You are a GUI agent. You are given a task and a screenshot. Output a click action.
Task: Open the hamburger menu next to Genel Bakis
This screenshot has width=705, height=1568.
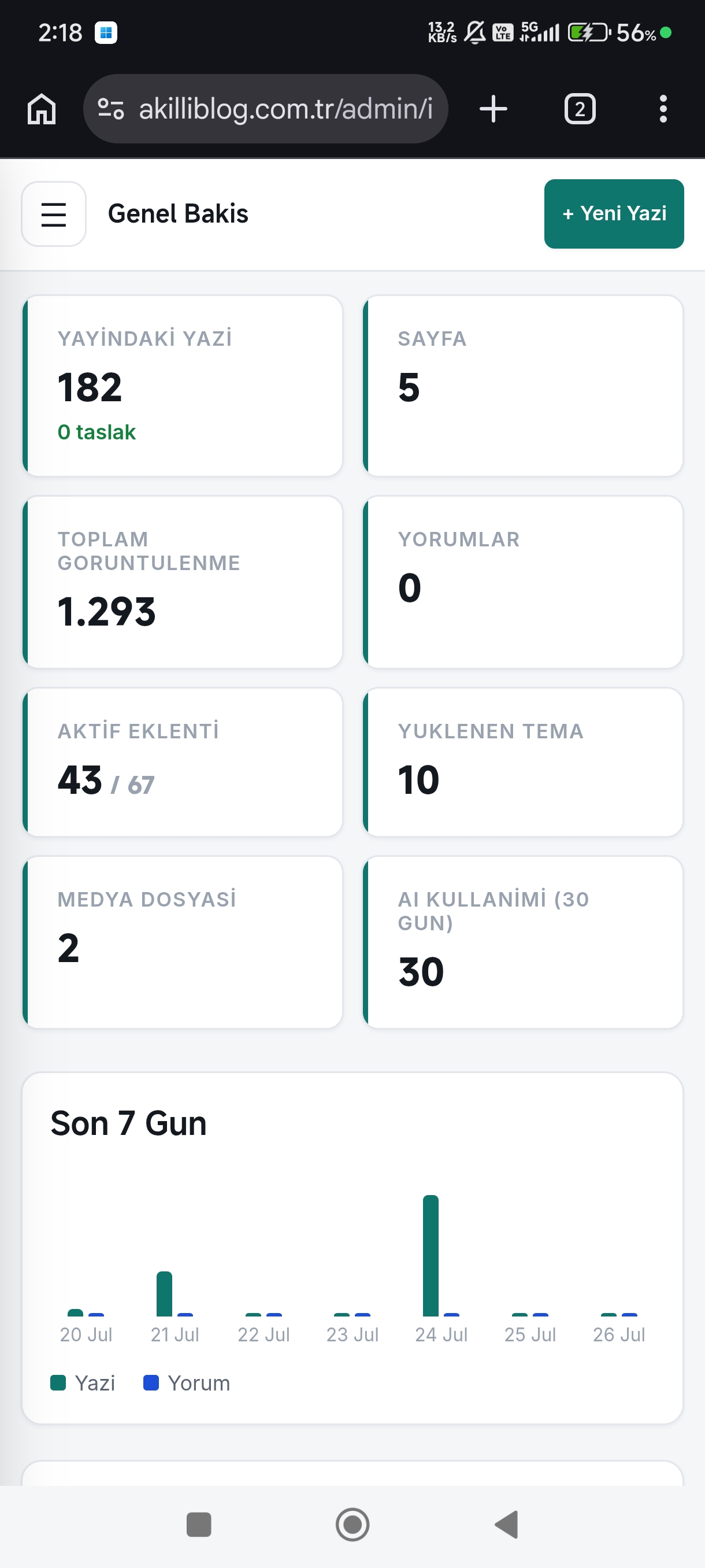tap(54, 214)
